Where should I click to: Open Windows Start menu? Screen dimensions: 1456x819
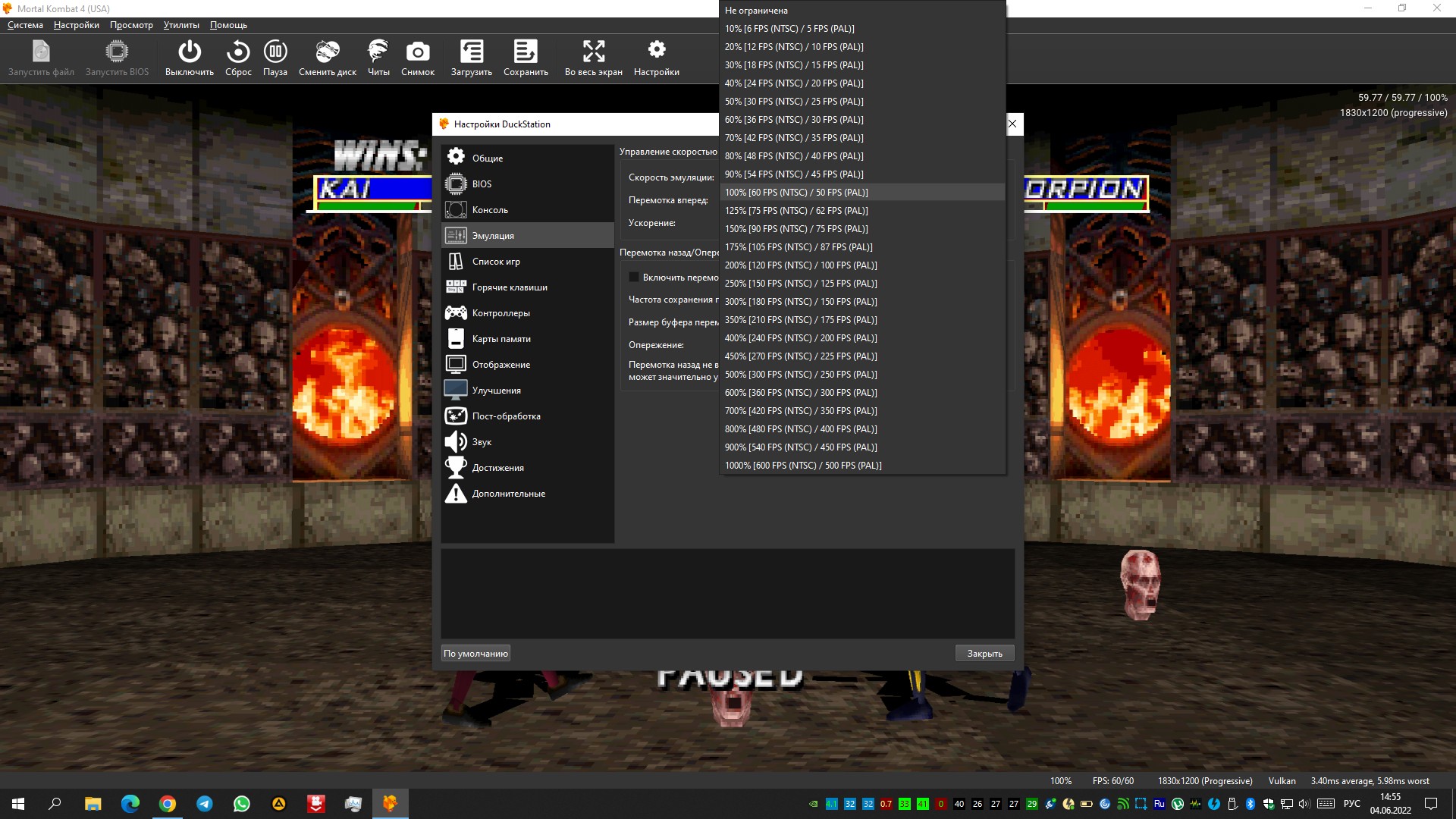coord(18,804)
